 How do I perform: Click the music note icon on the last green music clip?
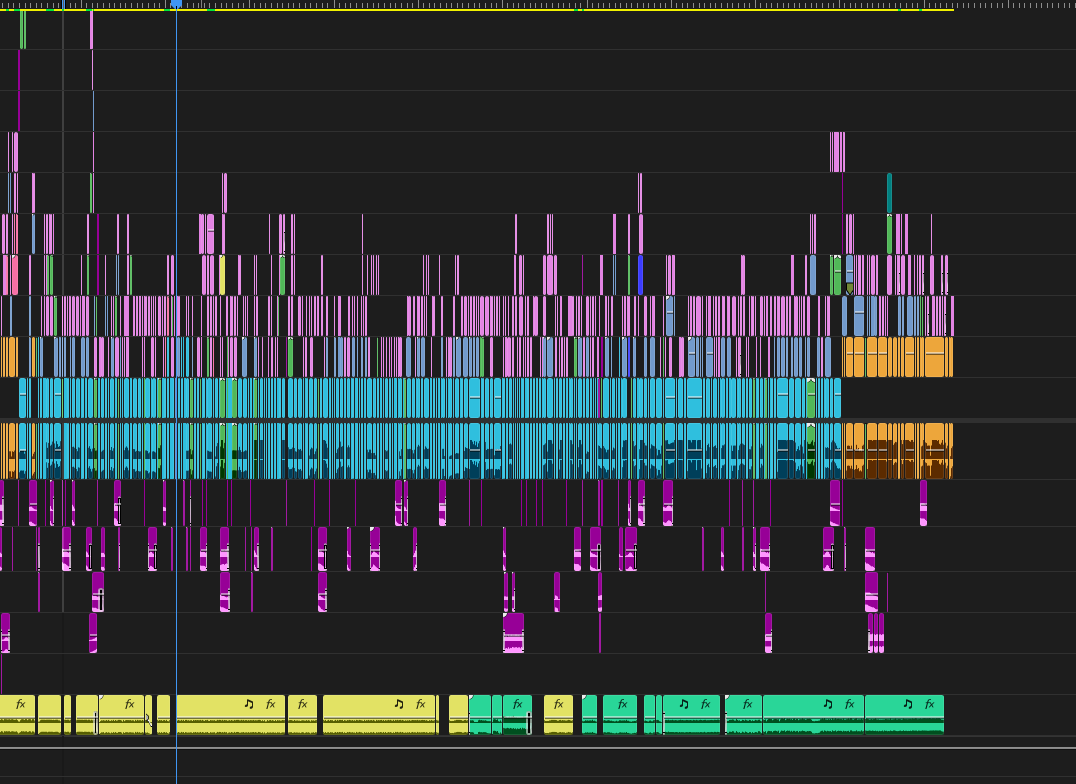(x=908, y=704)
